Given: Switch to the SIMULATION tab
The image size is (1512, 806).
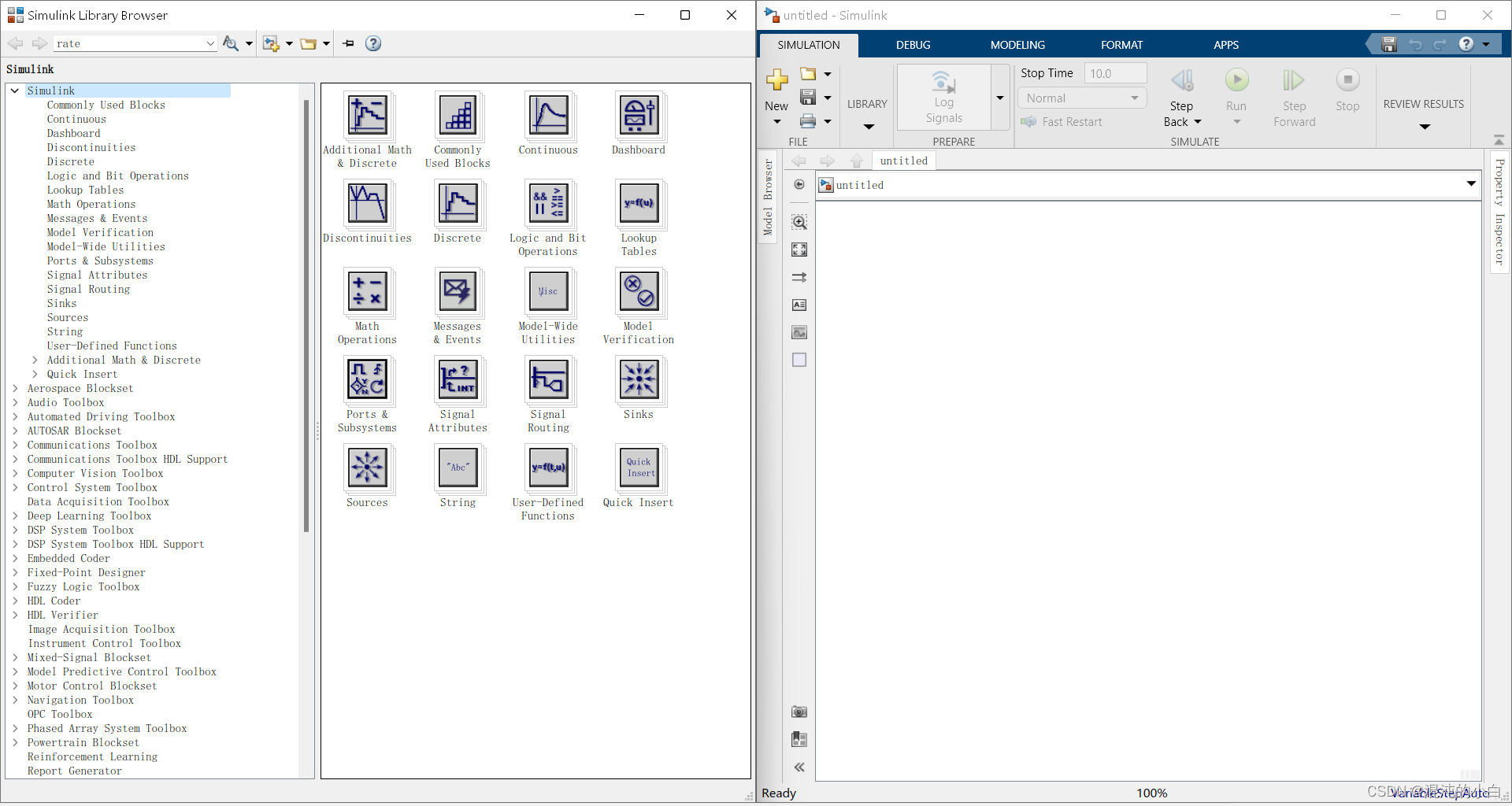Looking at the screenshot, I should pyautogui.click(x=809, y=45).
